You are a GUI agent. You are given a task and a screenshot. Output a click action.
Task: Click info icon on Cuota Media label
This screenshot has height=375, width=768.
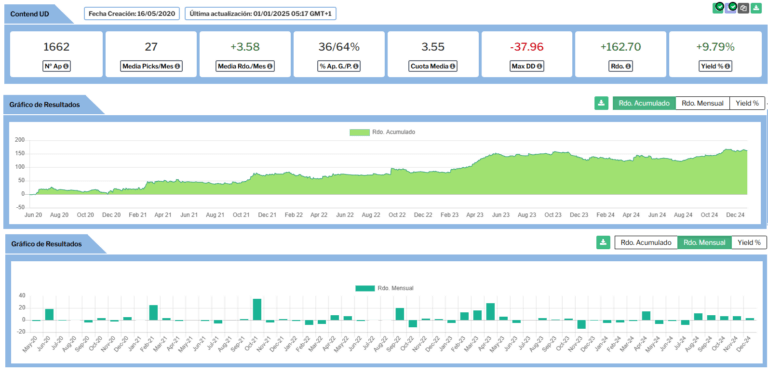pyautogui.click(x=452, y=66)
